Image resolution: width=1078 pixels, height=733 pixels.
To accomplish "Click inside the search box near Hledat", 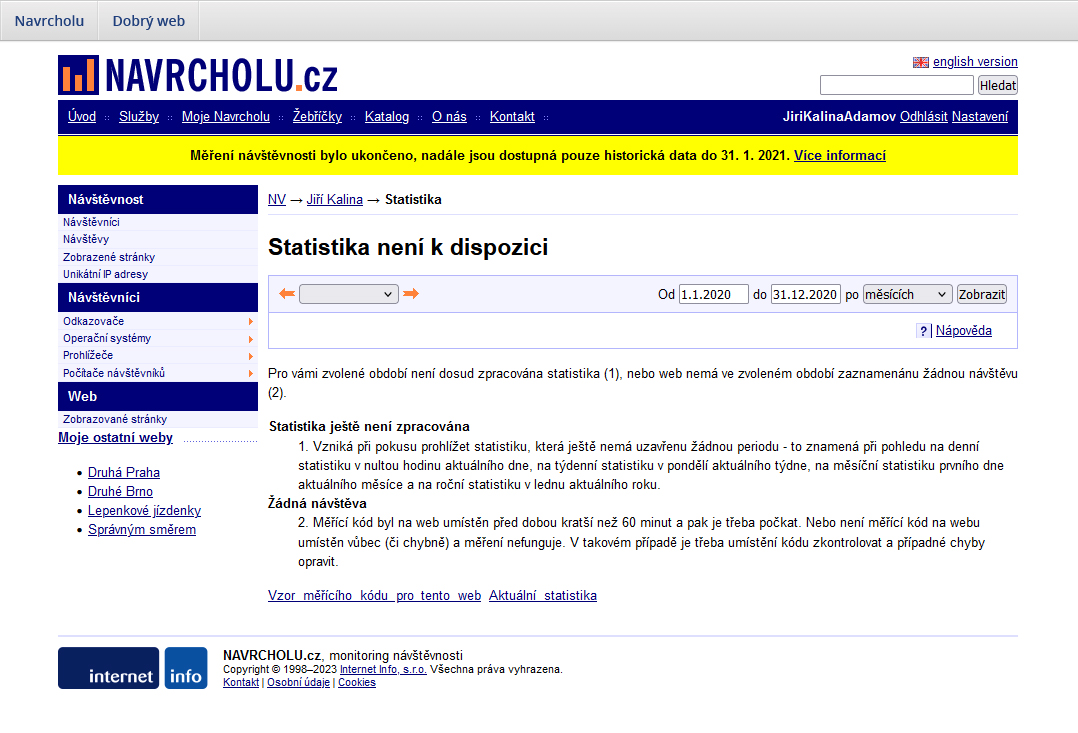I will click(x=896, y=85).
